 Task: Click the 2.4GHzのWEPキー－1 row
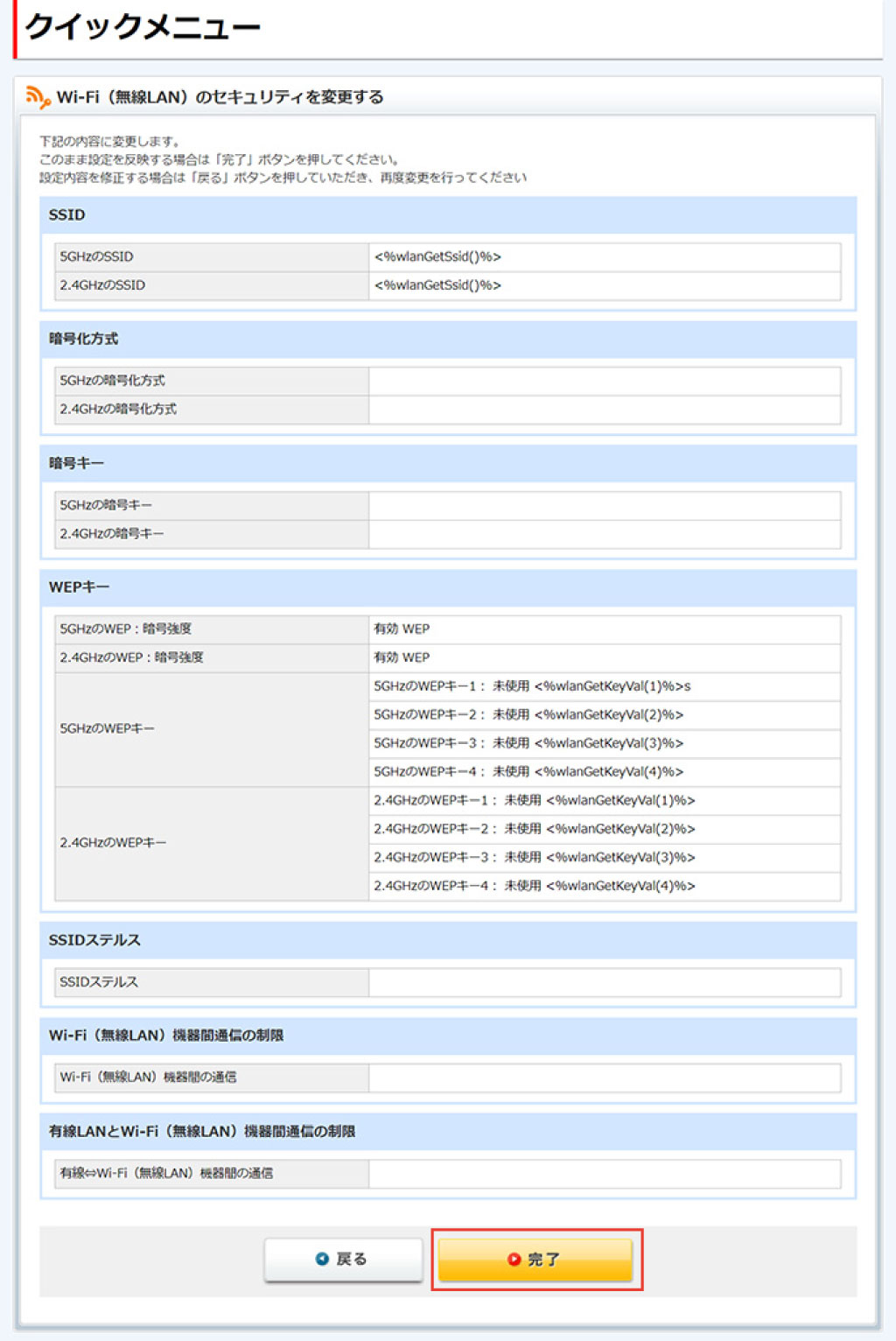[x=605, y=801]
